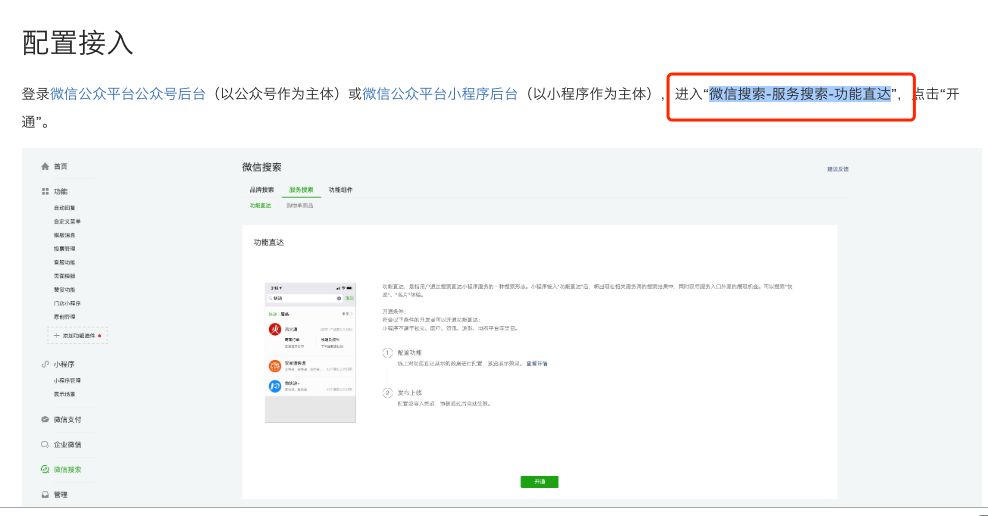Click the step 2 circle number
988x516 pixels.
(x=388, y=393)
